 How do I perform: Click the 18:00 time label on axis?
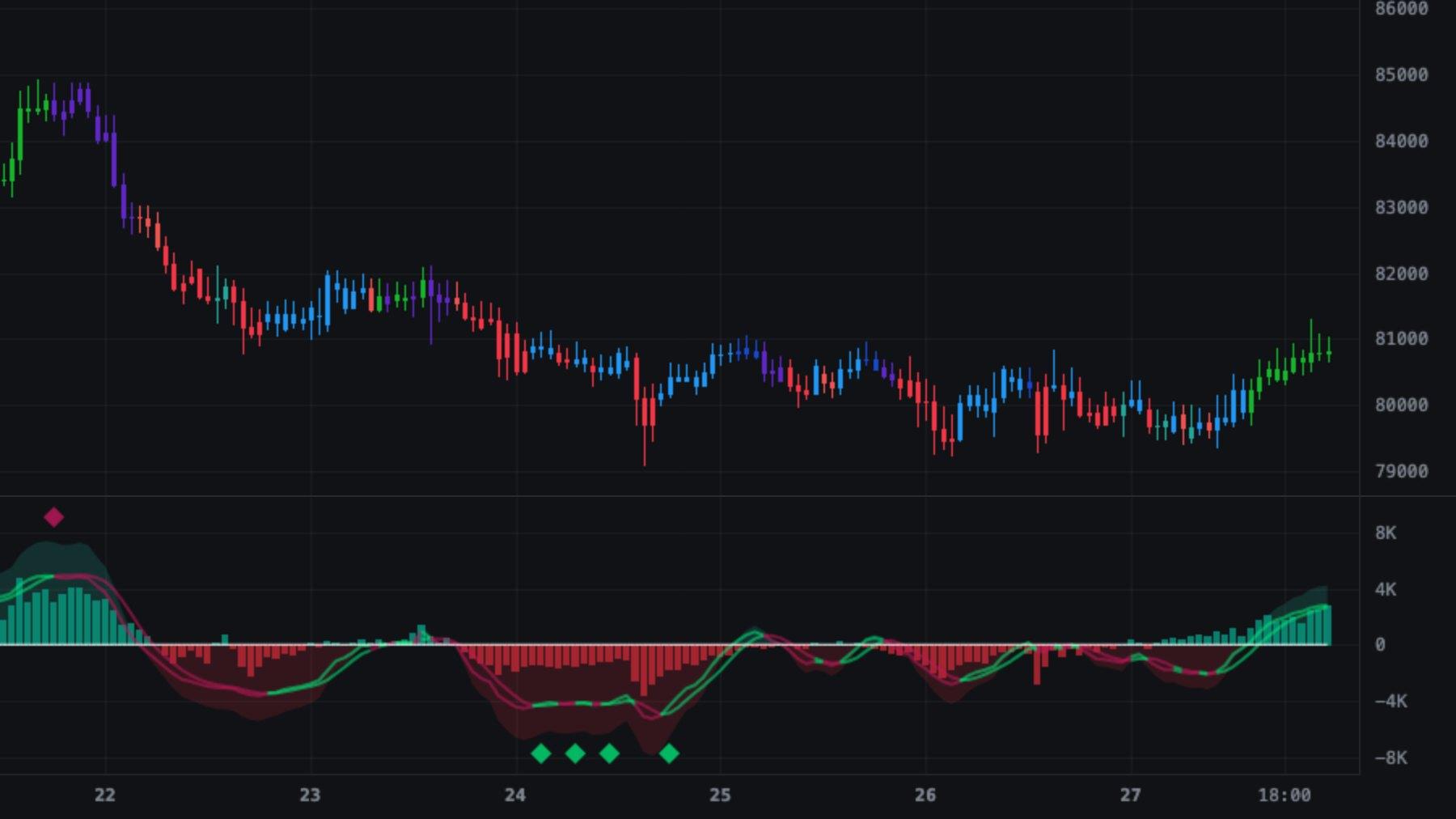[1285, 796]
